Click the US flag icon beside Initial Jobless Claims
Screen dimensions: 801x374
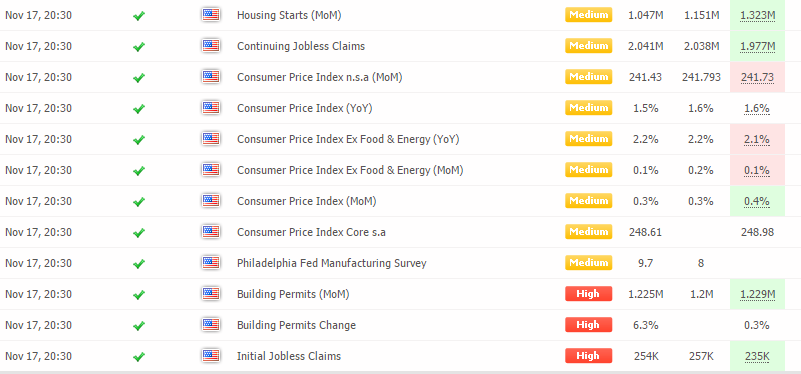[211, 356]
